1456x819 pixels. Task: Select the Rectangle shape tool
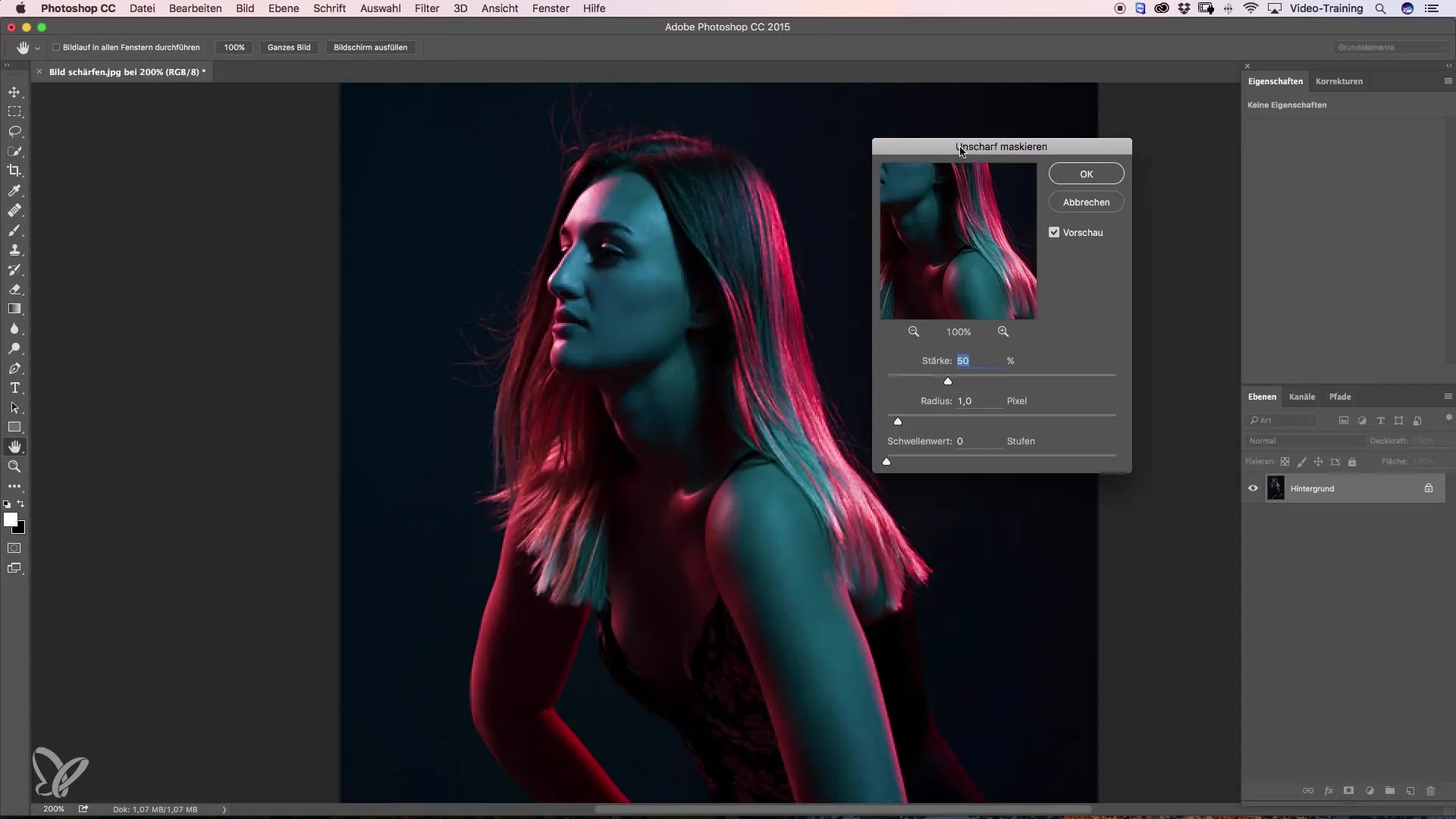click(x=14, y=428)
